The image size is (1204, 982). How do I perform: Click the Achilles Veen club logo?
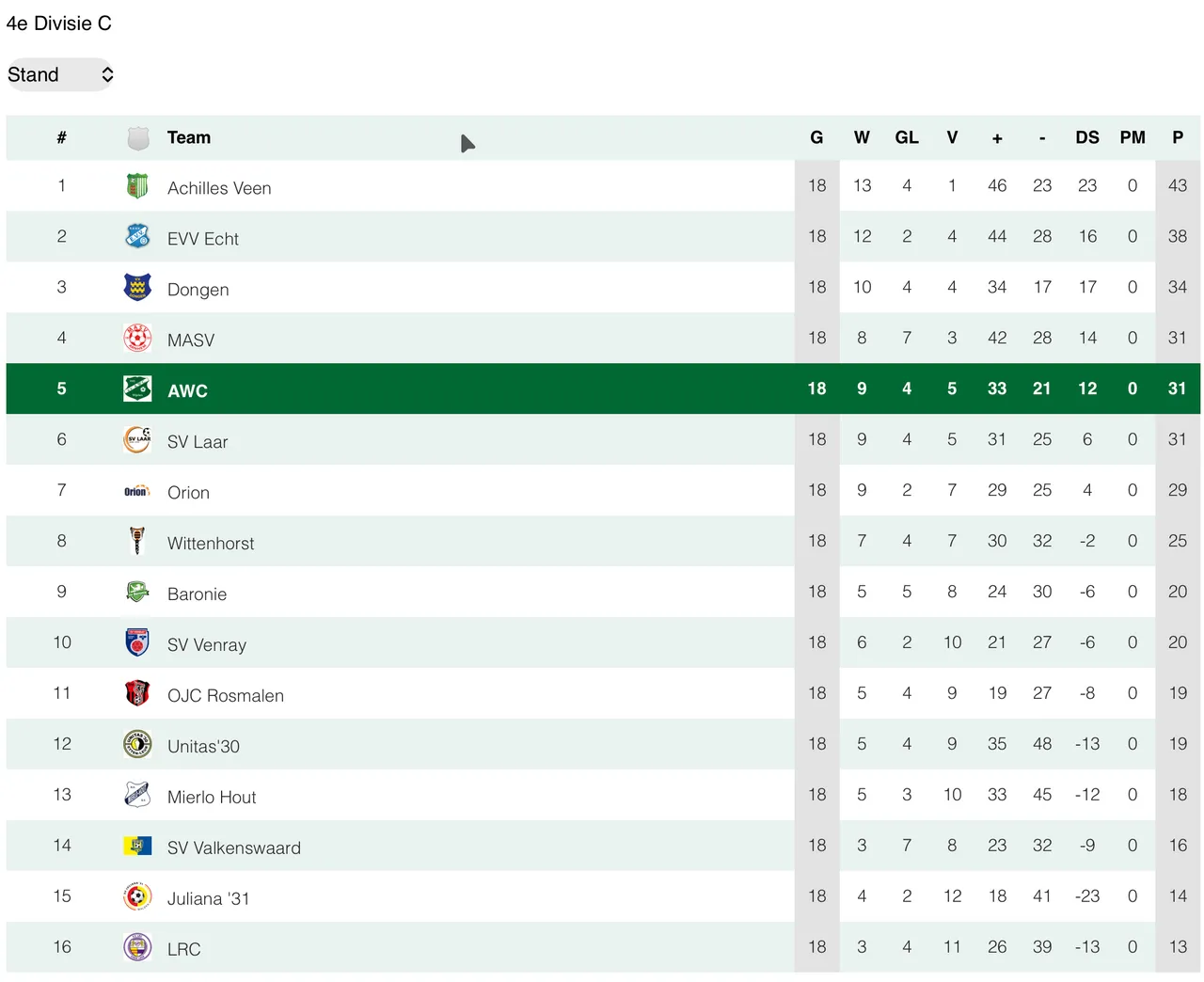[x=137, y=186]
